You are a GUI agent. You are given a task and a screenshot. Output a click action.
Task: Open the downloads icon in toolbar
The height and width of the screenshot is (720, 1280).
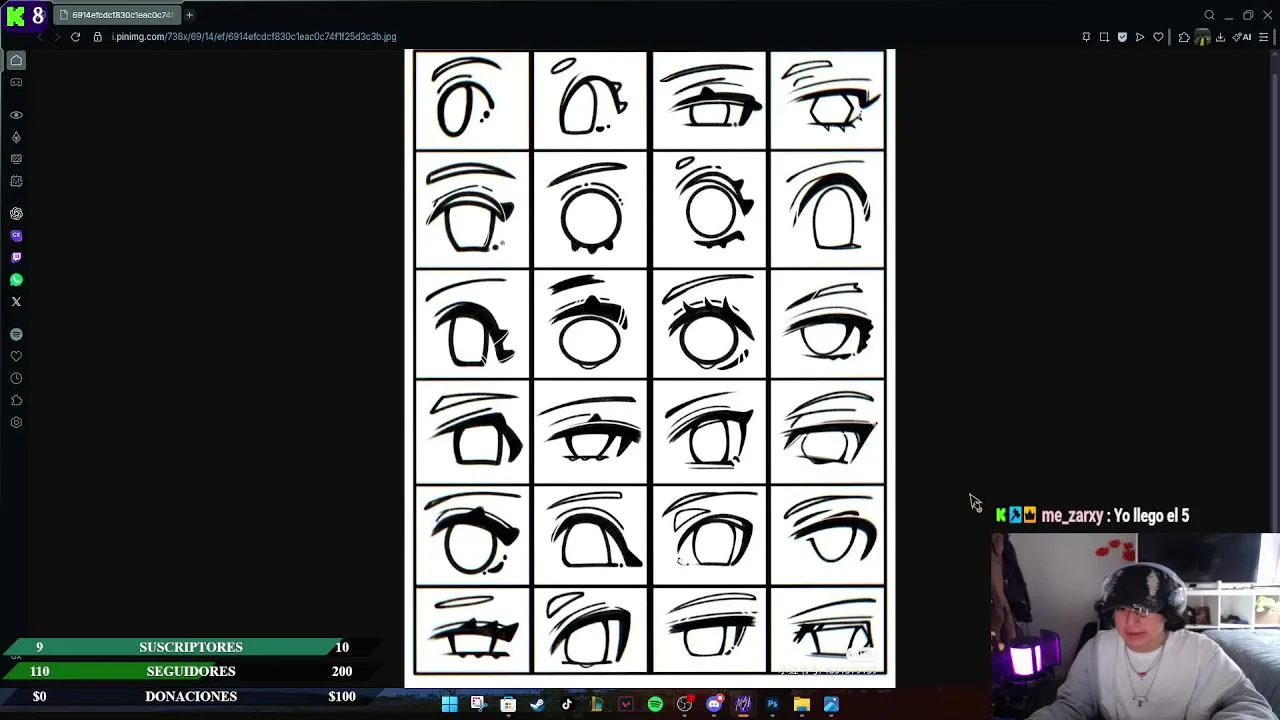[1220, 37]
